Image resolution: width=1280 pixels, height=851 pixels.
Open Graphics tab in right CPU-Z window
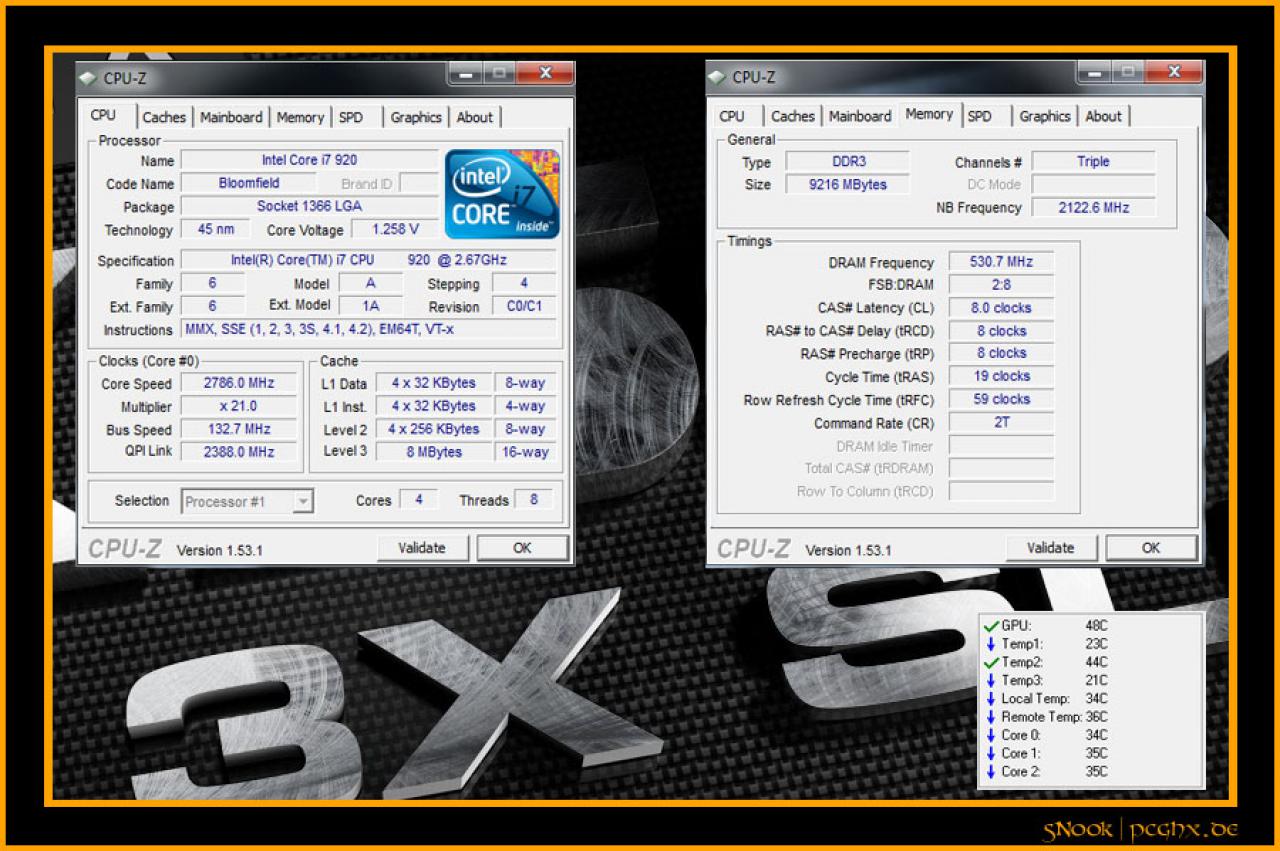coord(1045,116)
